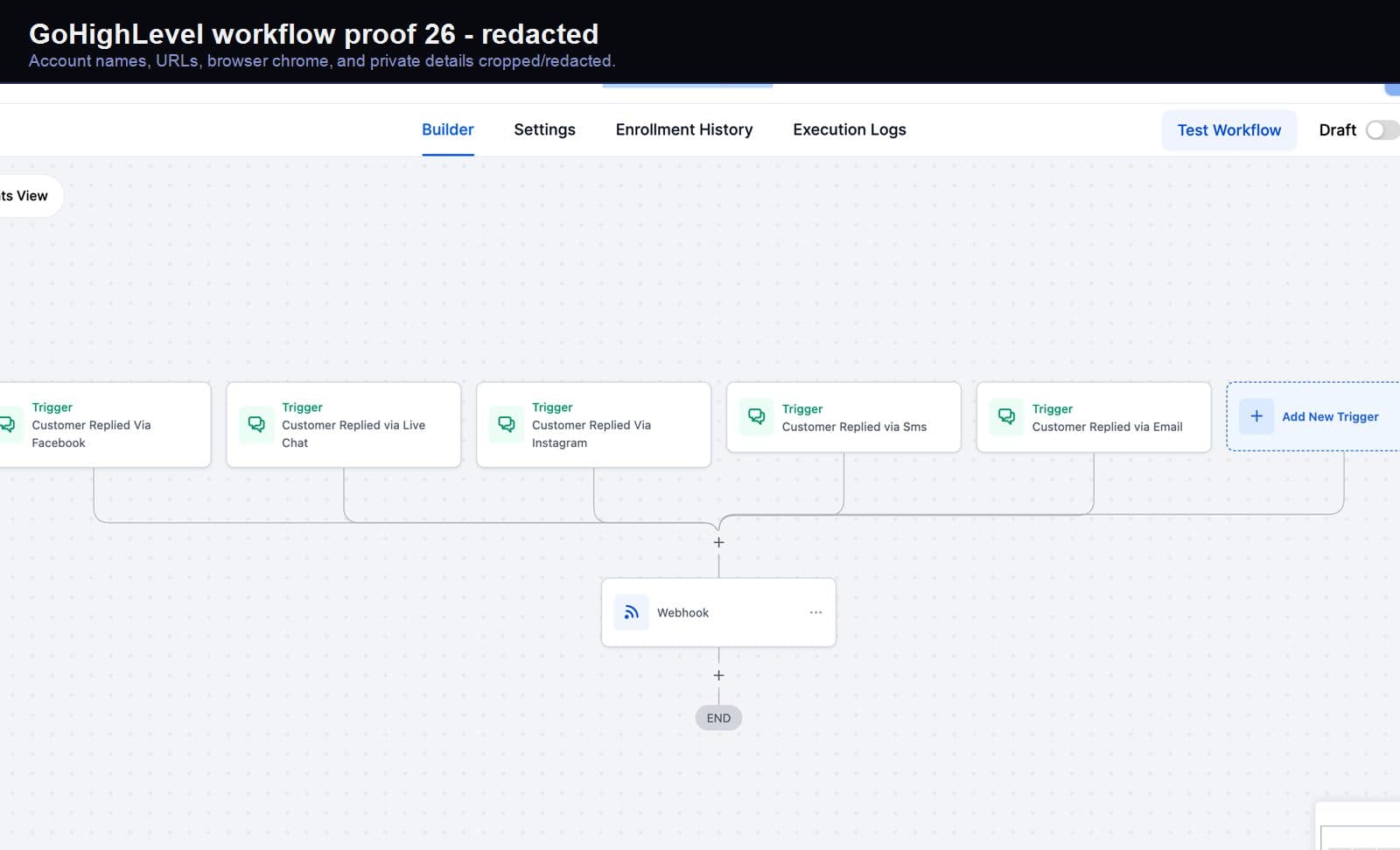
Task: Click the Add New Trigger label
Action: point(1330,417)
